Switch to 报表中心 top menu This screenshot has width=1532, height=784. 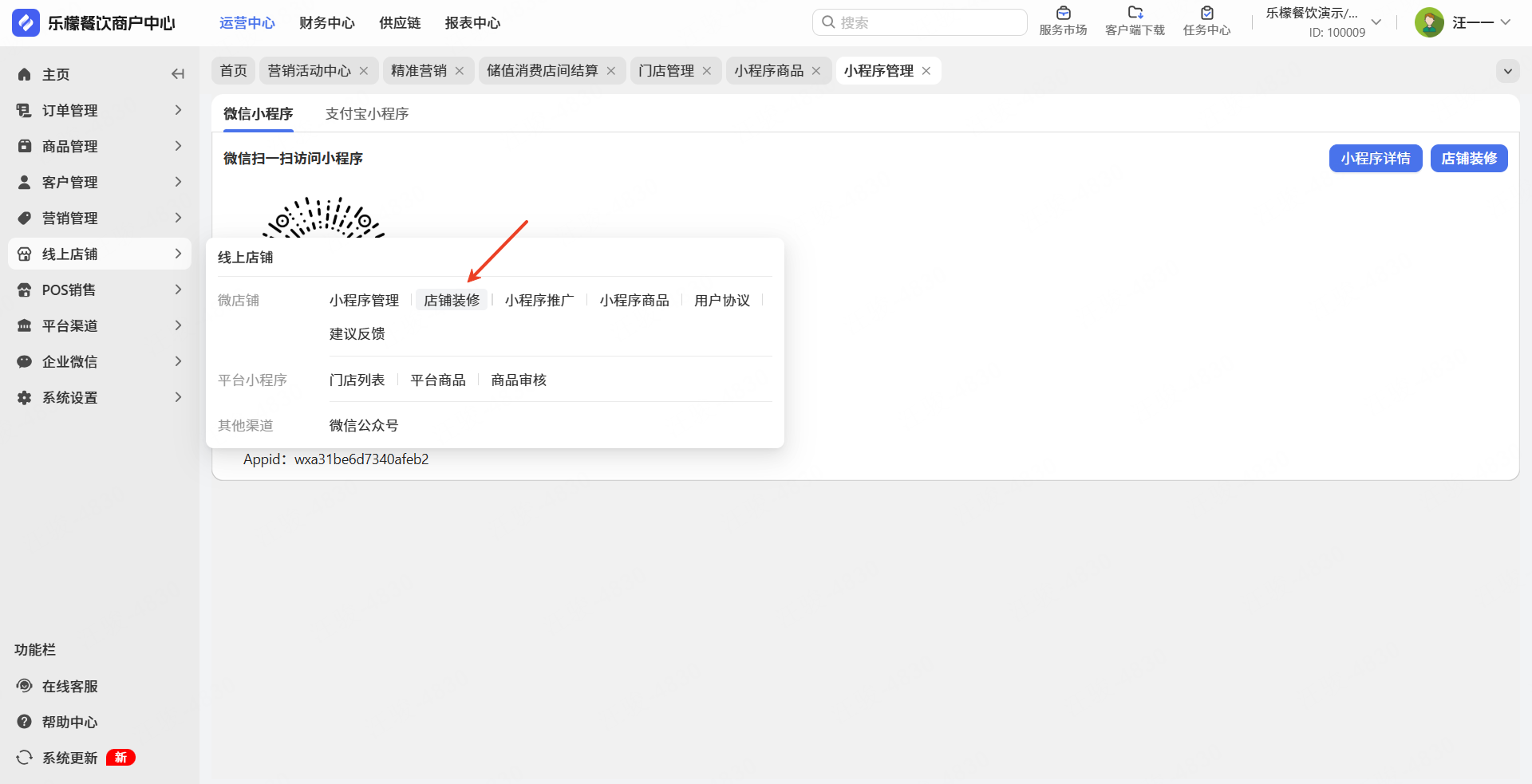(472, 23)
